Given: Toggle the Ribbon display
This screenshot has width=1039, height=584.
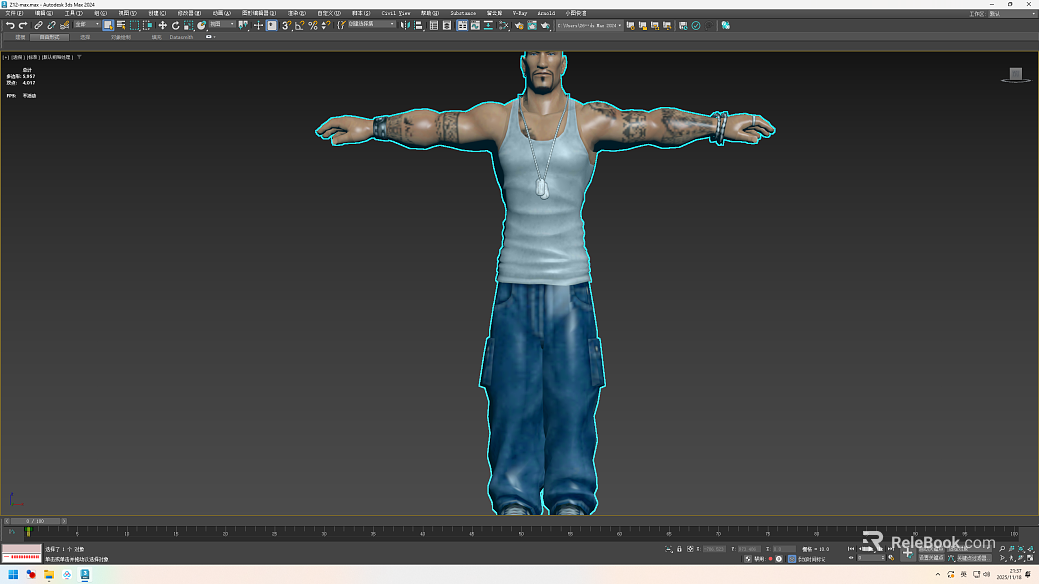Looking at the screenshot, I should 462,25.
